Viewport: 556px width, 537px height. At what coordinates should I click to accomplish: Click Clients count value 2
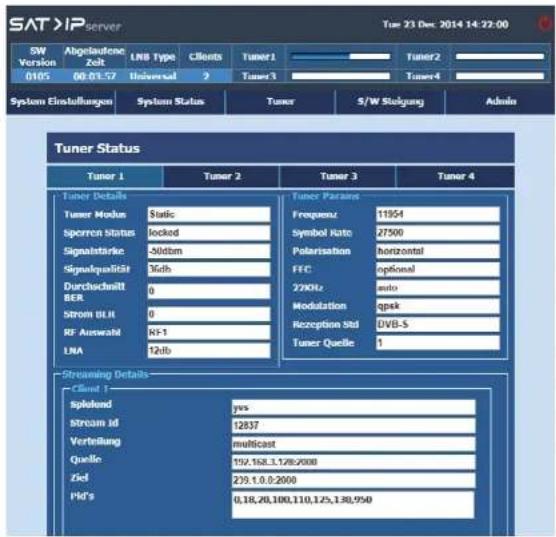coord(206,76)
